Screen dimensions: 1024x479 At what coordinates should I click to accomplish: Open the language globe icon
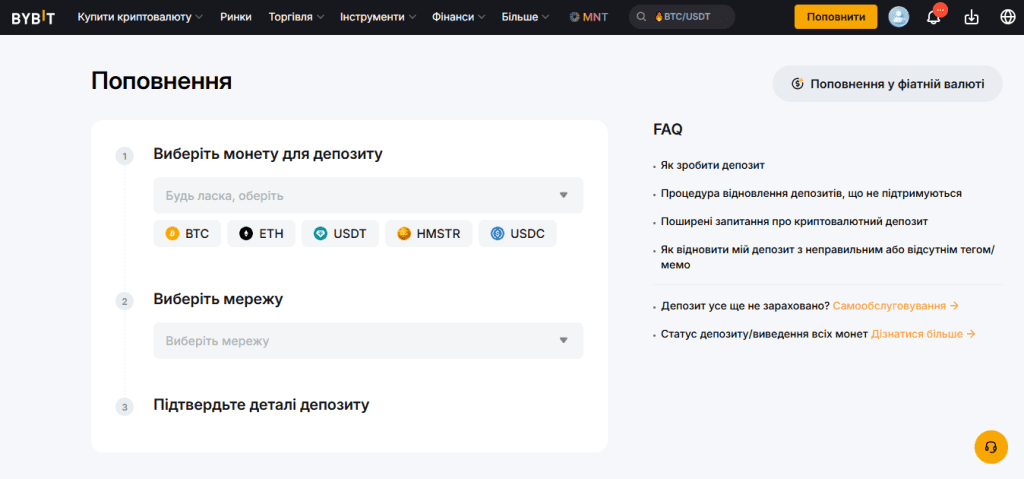pos(1008,18)
